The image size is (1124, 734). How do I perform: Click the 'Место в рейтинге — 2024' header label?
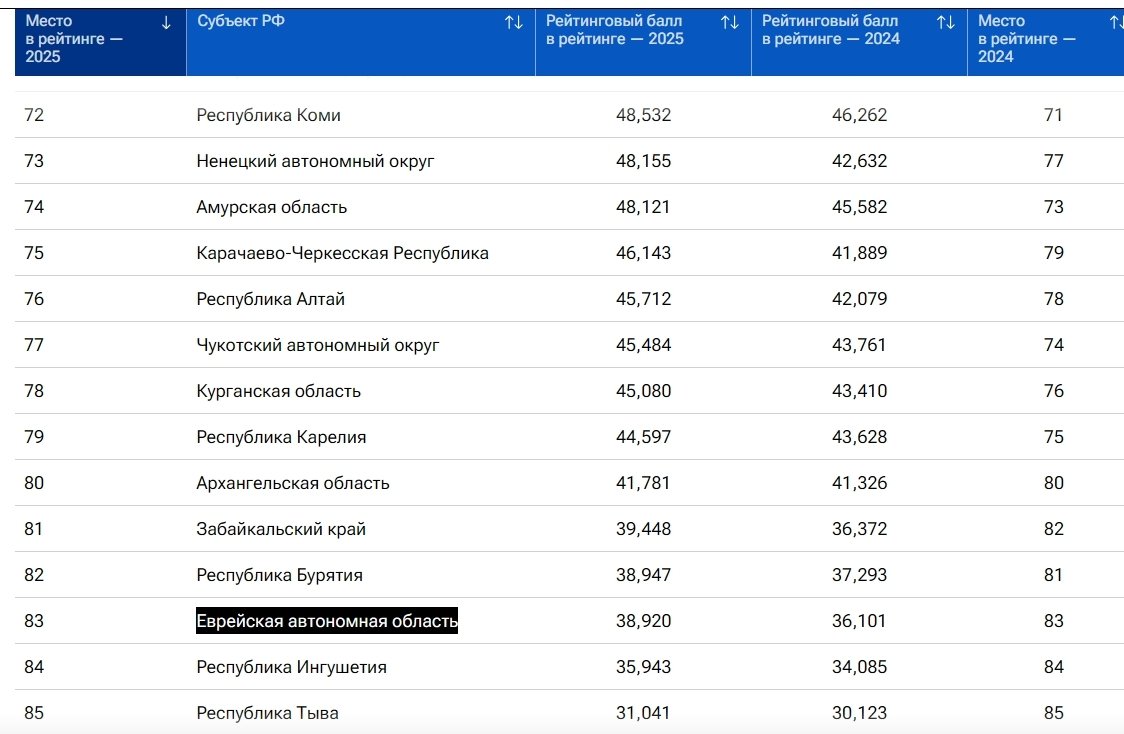(x=1027, y=39)
